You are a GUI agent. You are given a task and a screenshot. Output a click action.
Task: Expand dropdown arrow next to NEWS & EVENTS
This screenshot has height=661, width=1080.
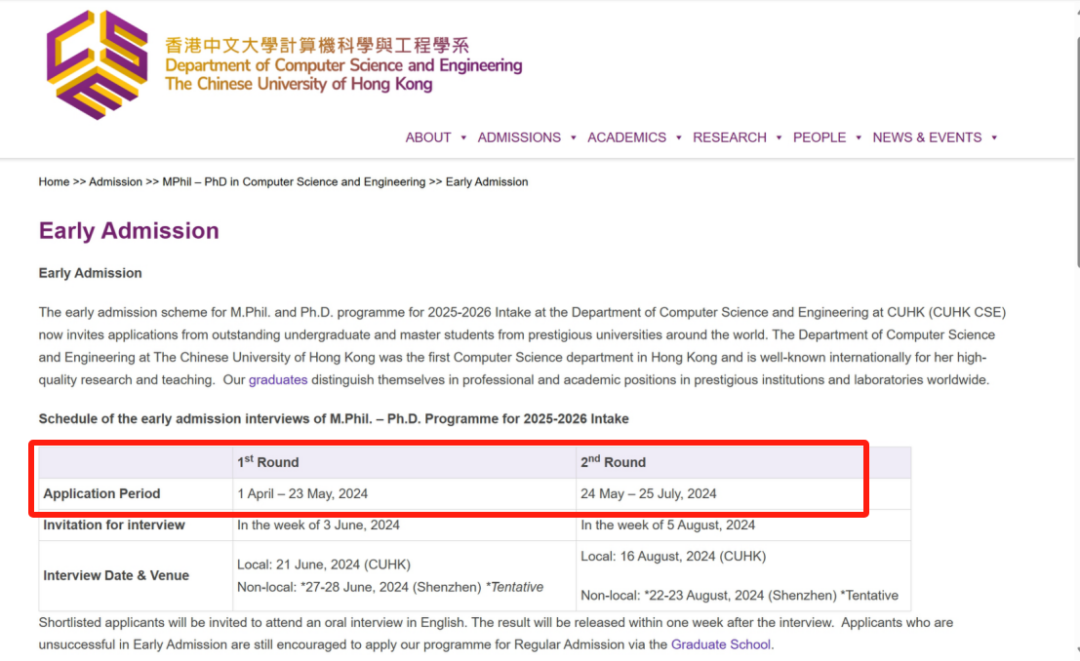[994, 138]
